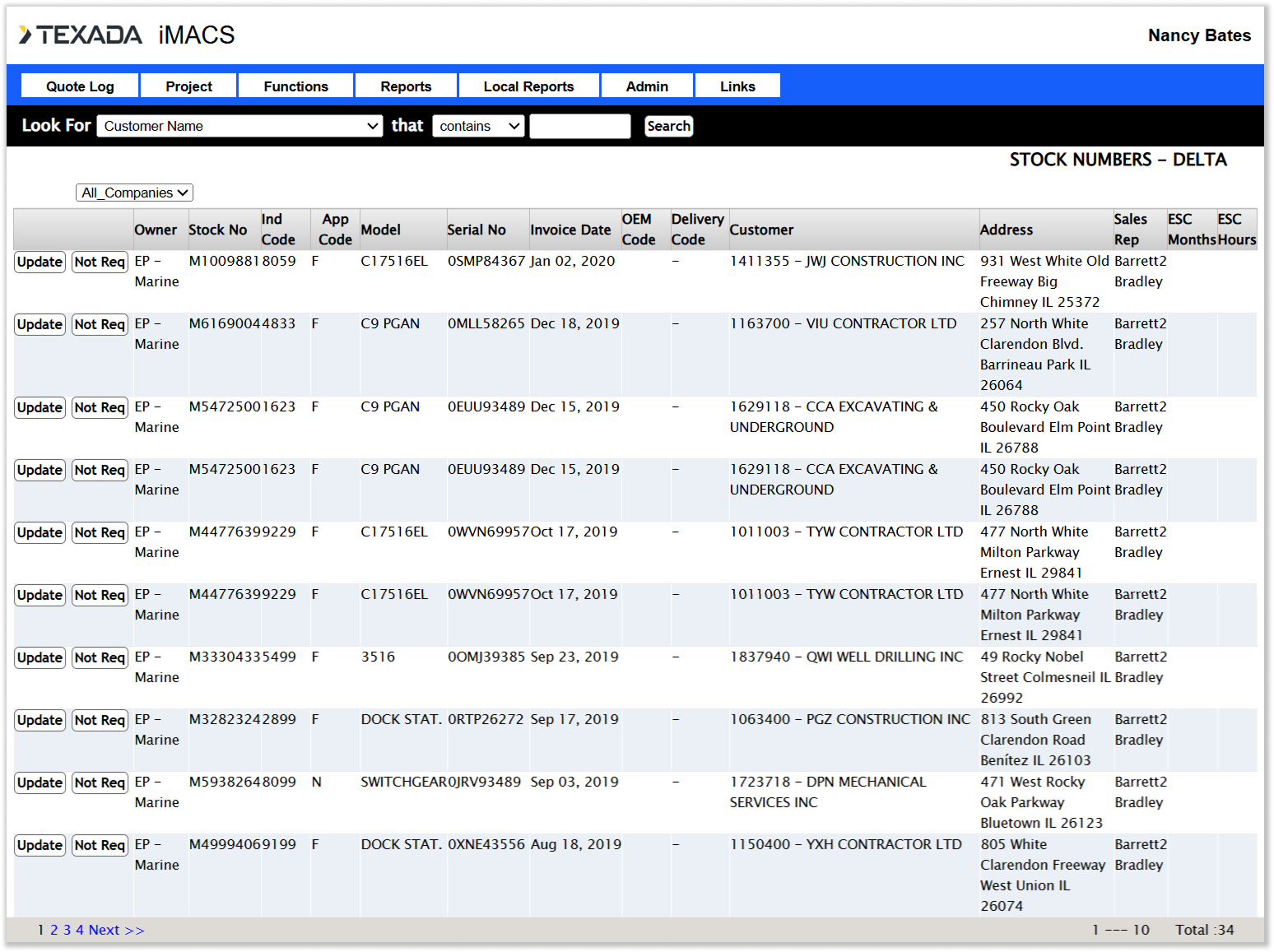Expand the 'contains' condition dropdown
This screenshot has width=1274, height=952.
click(x=478, y=126)
